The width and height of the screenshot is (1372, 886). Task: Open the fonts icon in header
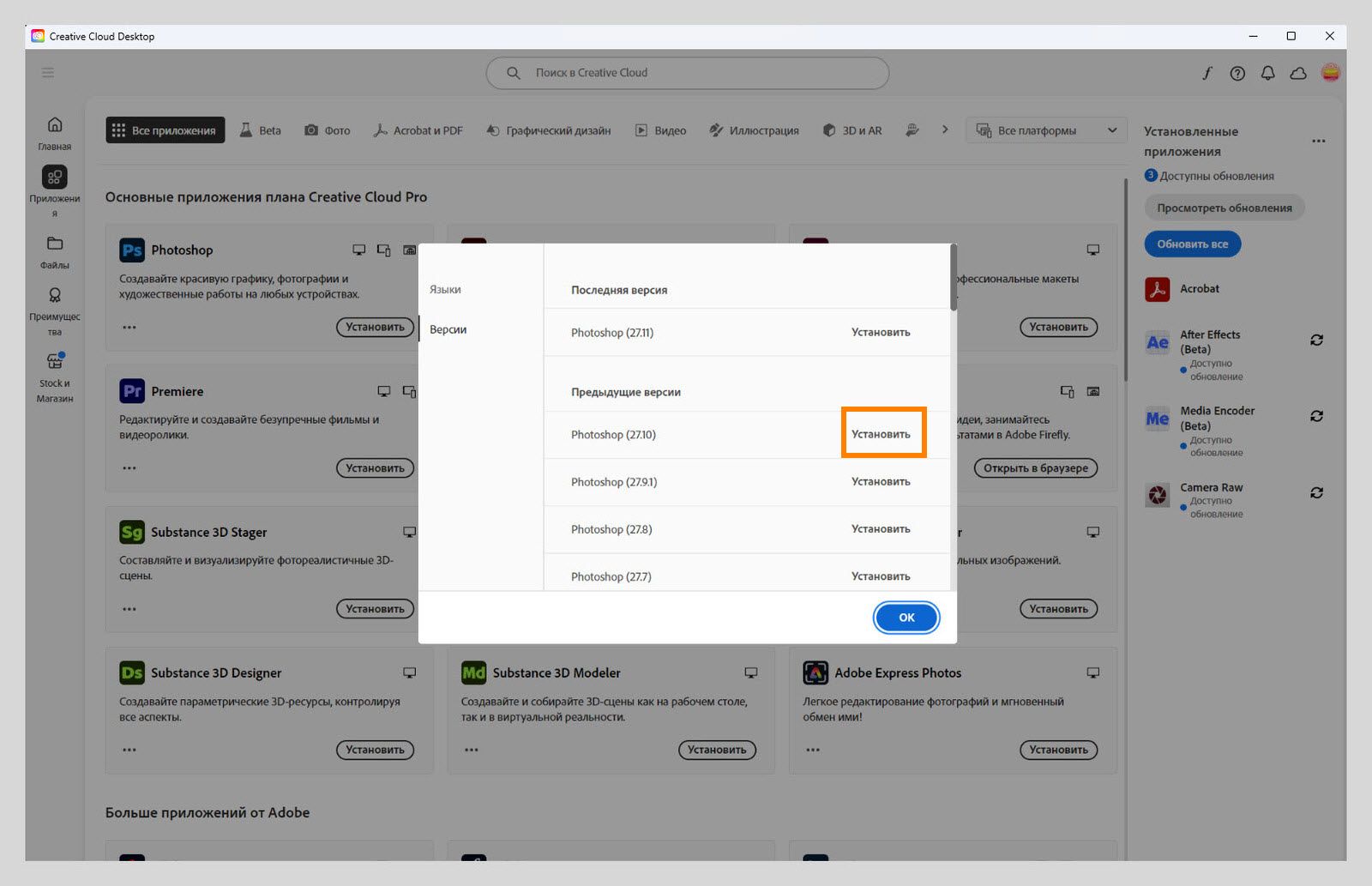[x=1207, y=73]
